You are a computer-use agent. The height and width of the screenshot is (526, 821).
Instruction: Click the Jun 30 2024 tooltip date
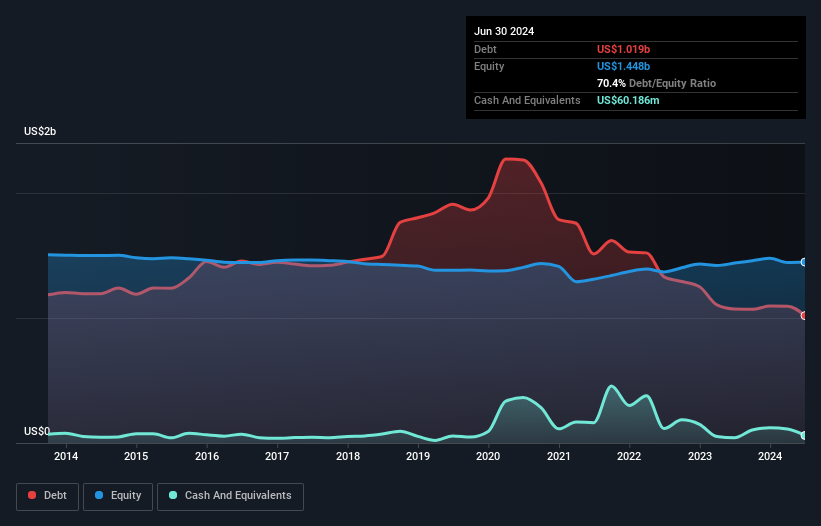tap(504, 31)
